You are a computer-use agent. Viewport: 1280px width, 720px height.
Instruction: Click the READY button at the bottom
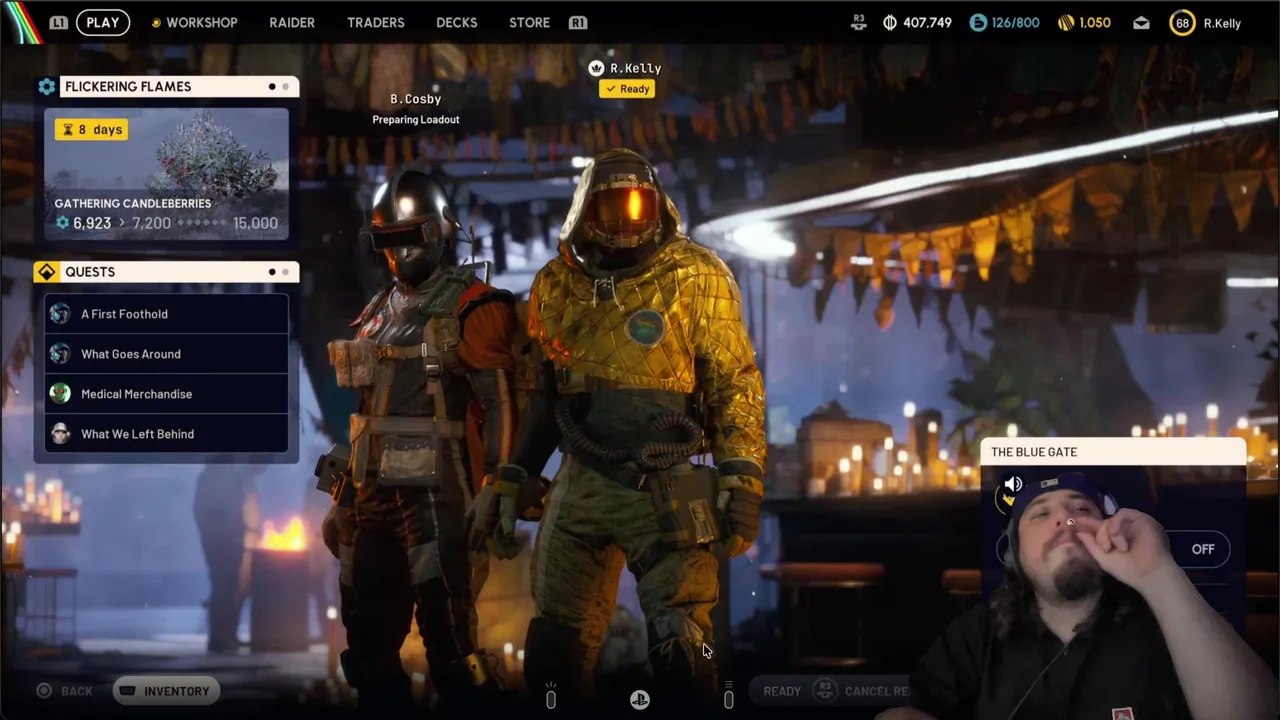782,691
